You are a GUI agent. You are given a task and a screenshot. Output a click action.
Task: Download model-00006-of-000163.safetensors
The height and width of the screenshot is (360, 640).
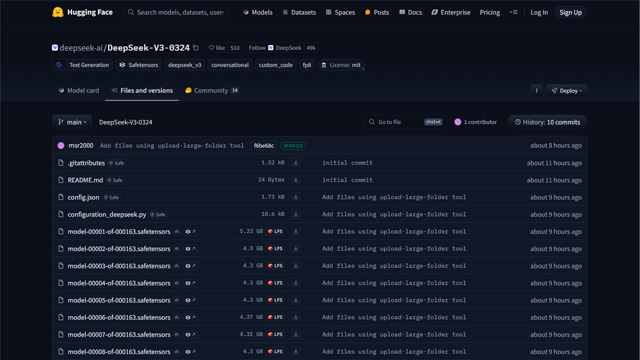(x=296, y=317)
